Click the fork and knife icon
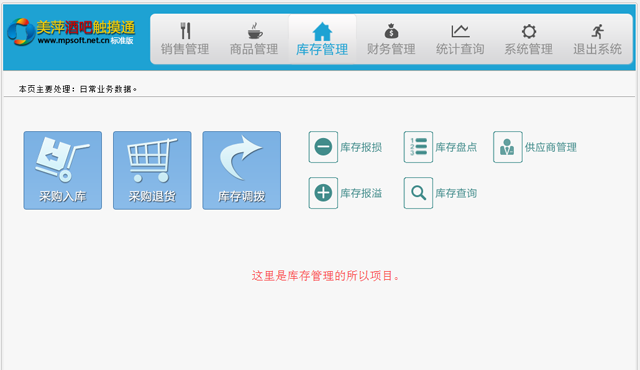The image size is (640, 370). point(186,31)
